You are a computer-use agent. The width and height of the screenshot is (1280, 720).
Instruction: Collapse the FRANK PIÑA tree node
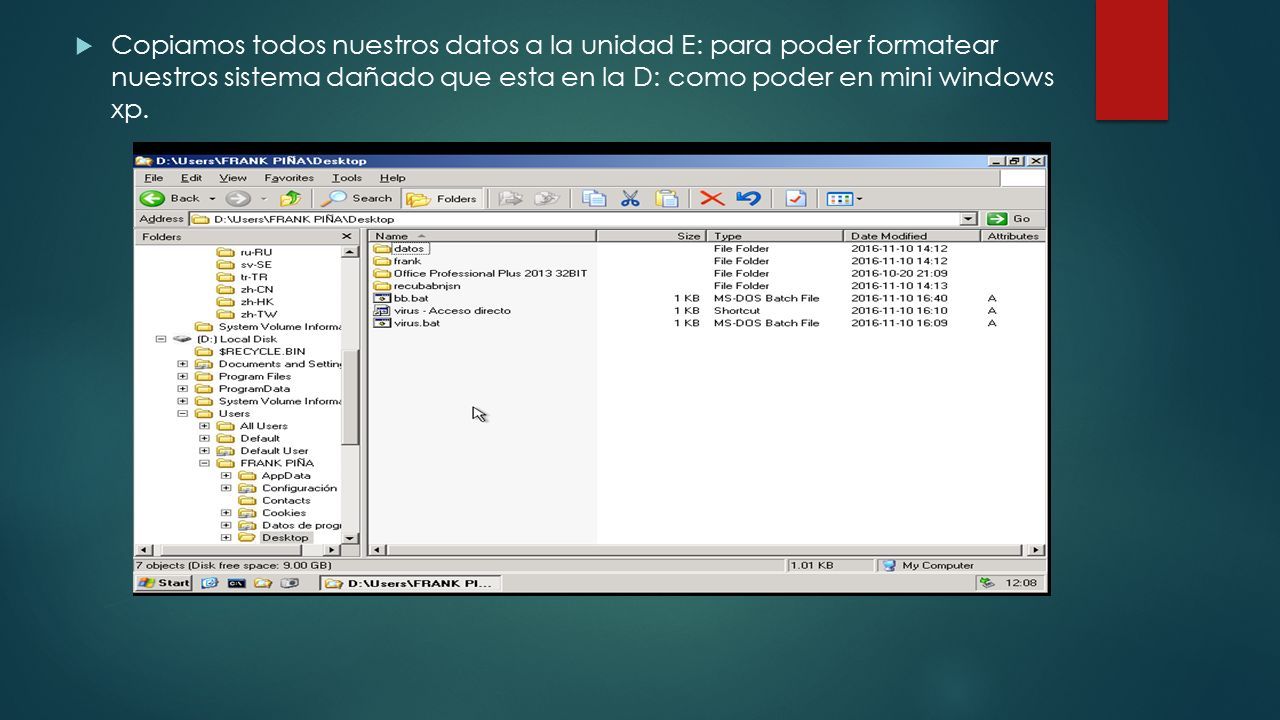pos(204,463)
